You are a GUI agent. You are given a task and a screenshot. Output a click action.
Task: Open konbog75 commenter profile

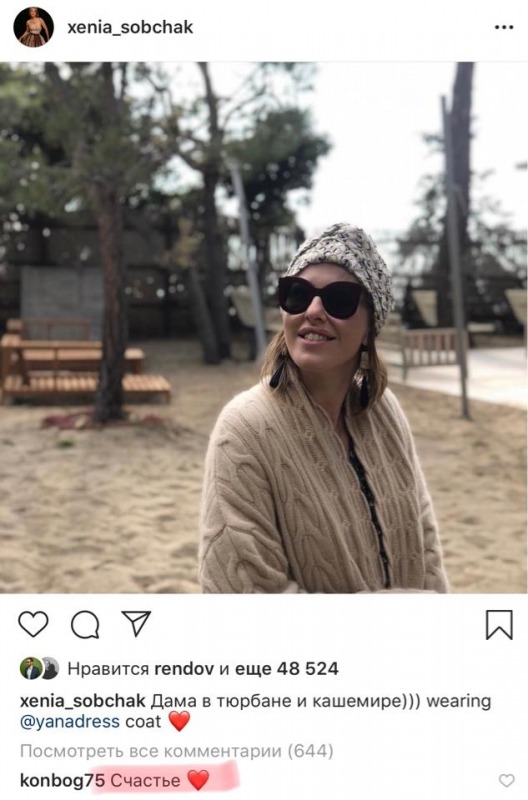point(62,780)
